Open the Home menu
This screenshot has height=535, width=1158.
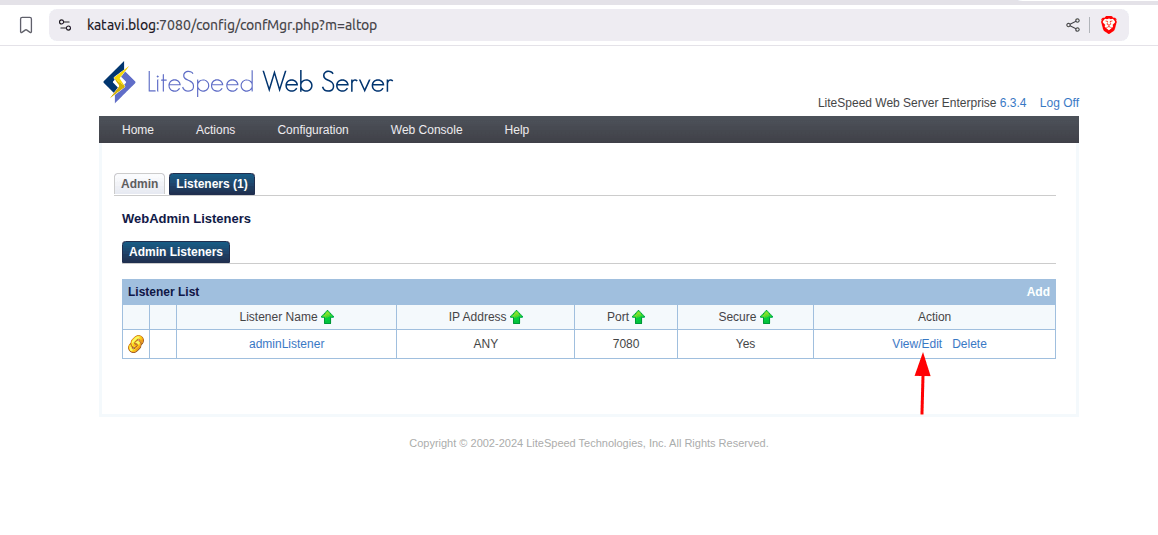138,130
